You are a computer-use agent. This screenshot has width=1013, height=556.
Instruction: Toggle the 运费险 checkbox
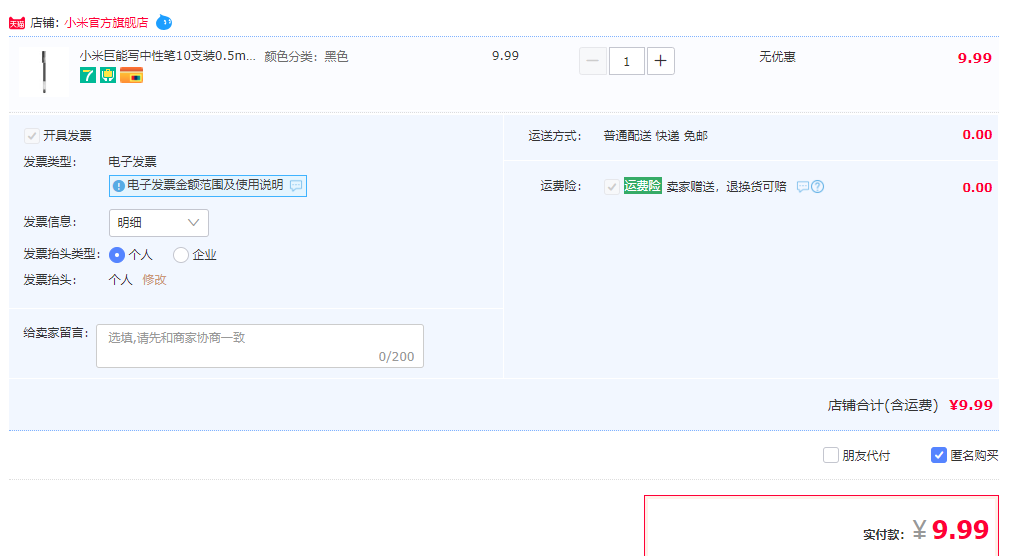point(611,187)
